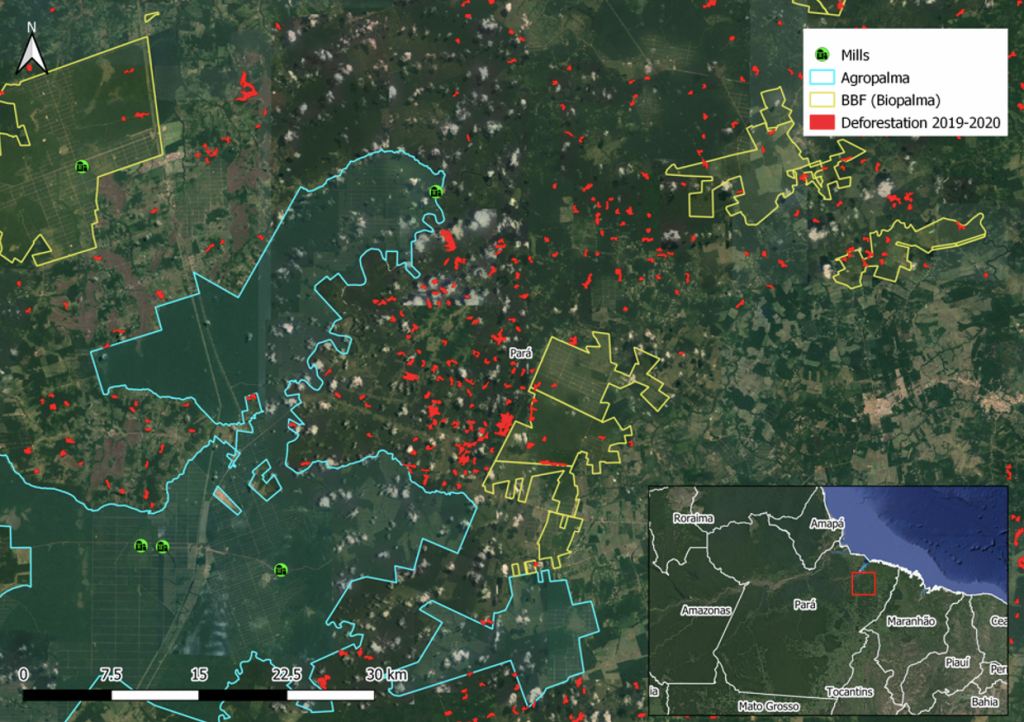Click the left icon of the paired mills
Viewport: 1024px width, 722px height.
click(141, 546)
